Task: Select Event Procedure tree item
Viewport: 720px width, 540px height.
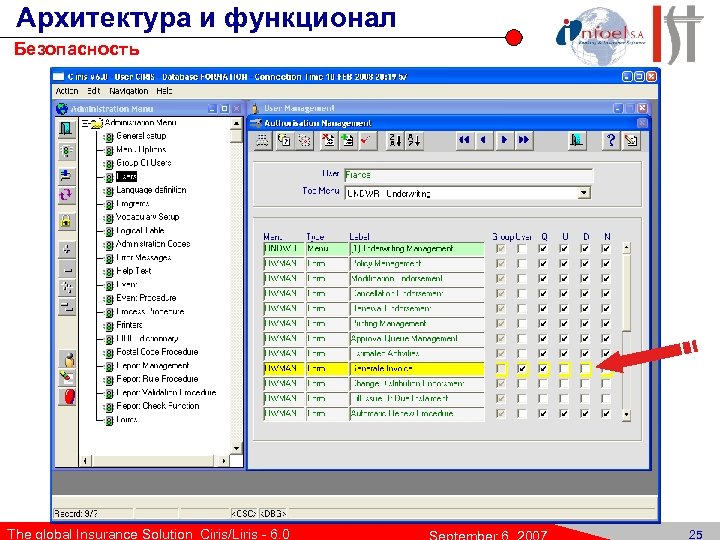Action: click(146, 298)
